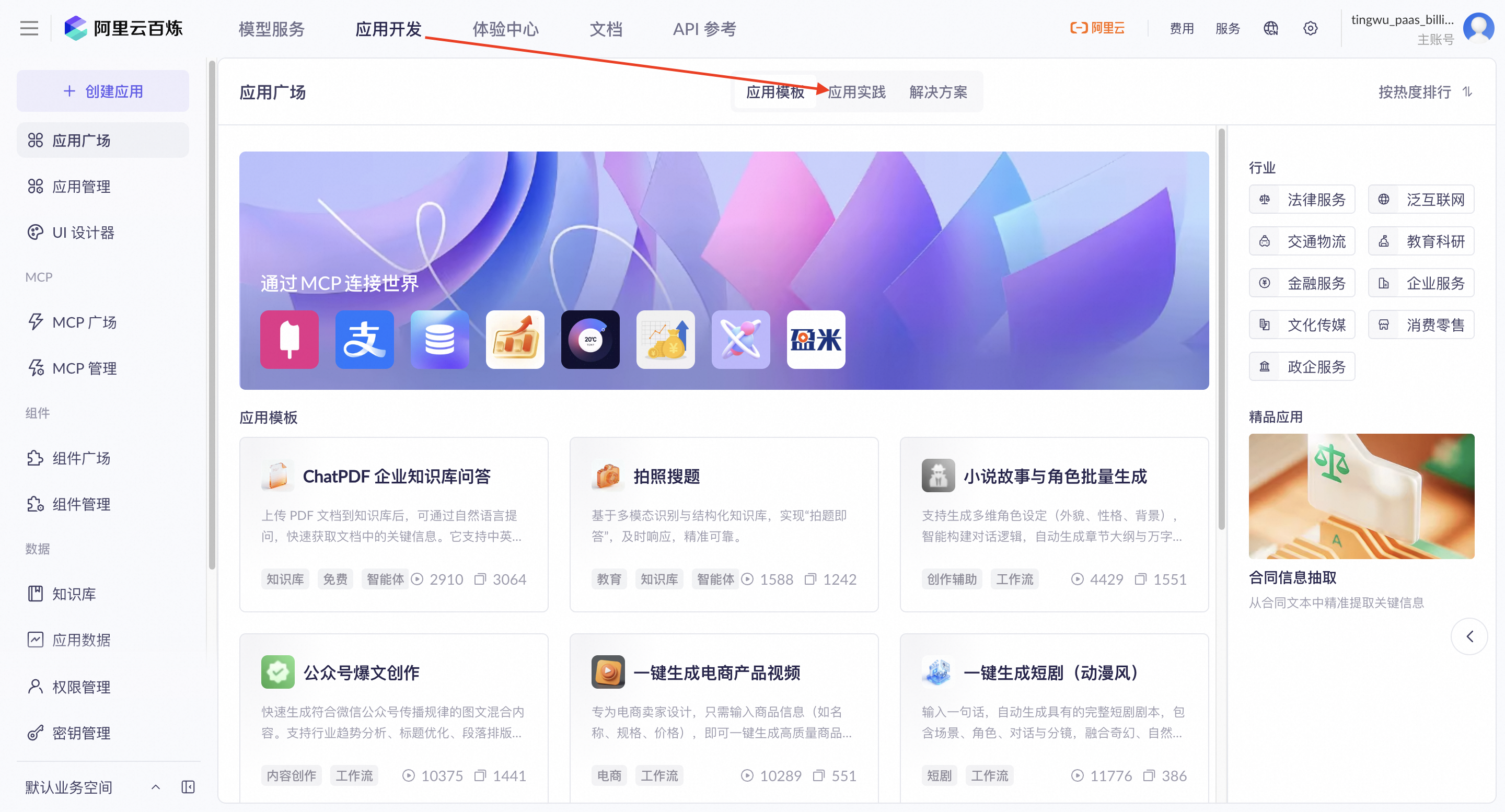Screen dimensions: 1505x812
Task: Click the hamburger menu icon
Action: point(29,28)
